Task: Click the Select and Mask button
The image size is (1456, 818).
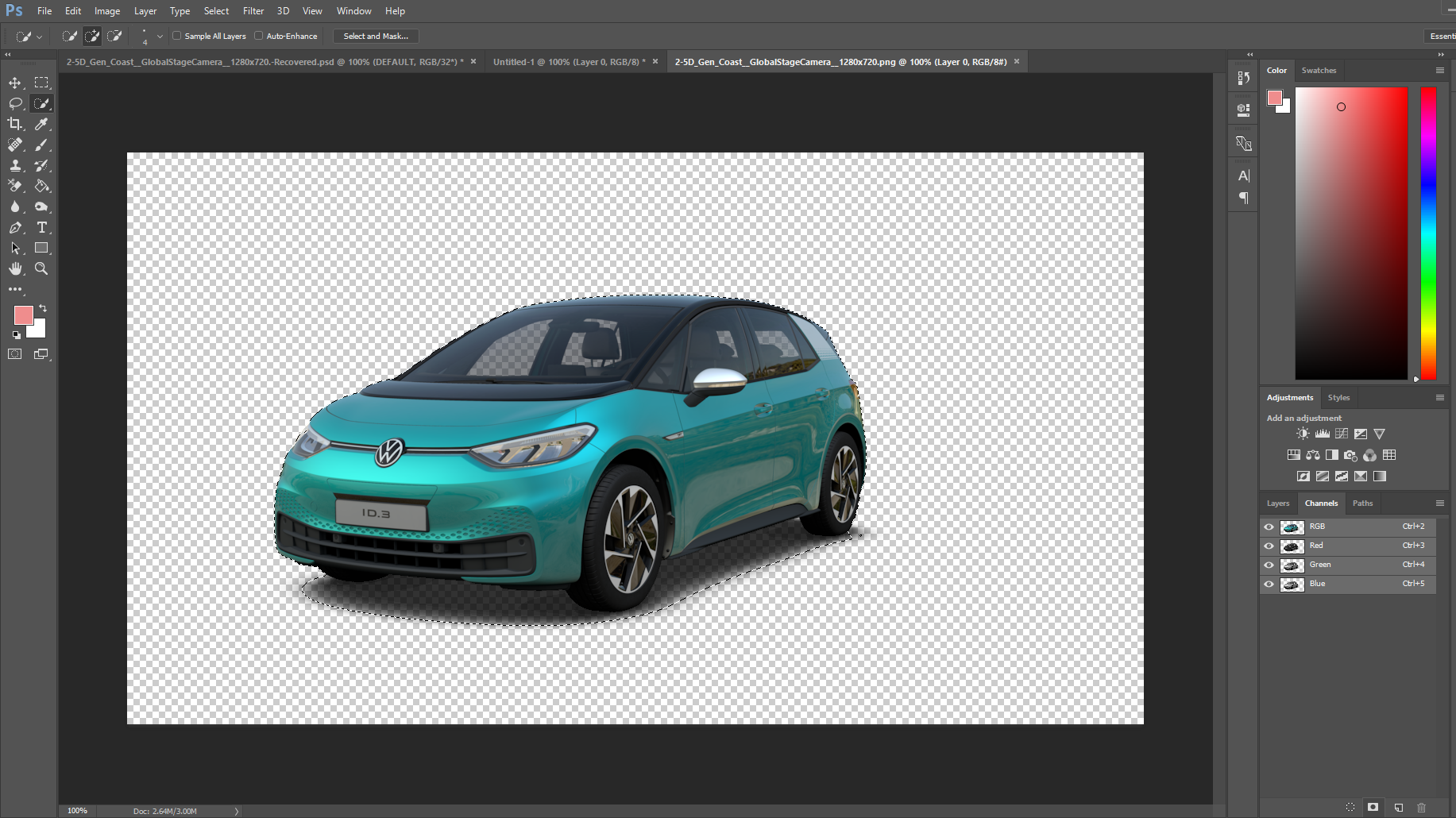Action: 376,36
